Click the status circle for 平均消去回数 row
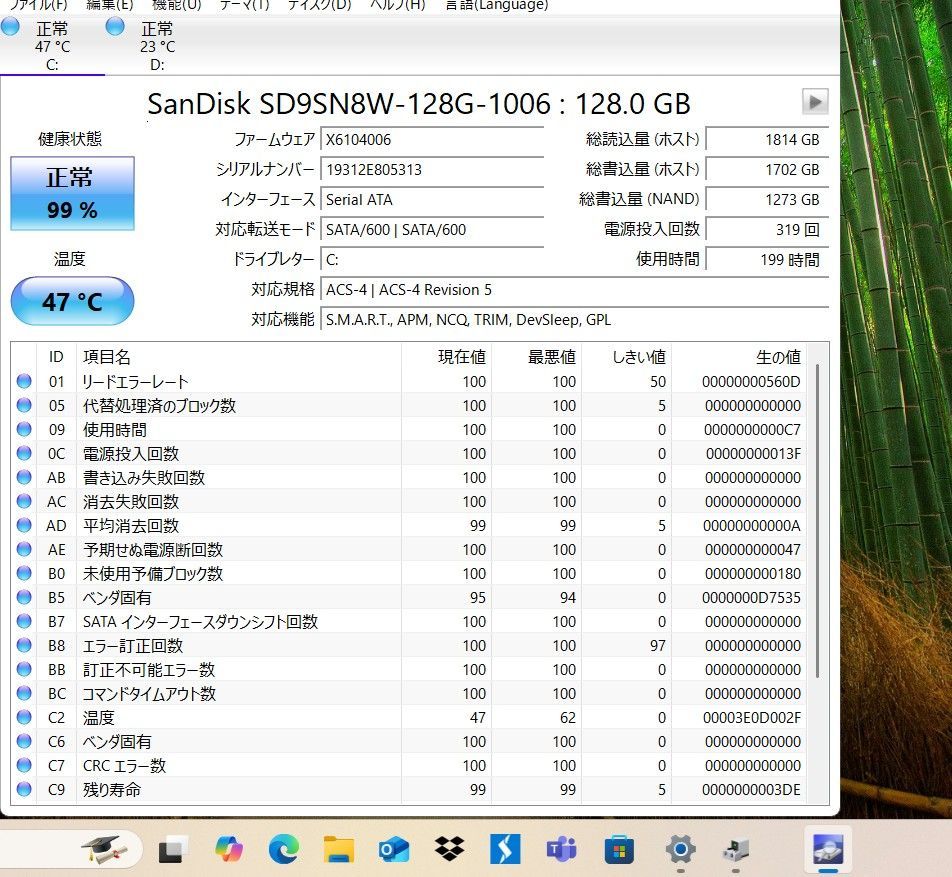Screen dimensions: 952x877 point(24,525)
